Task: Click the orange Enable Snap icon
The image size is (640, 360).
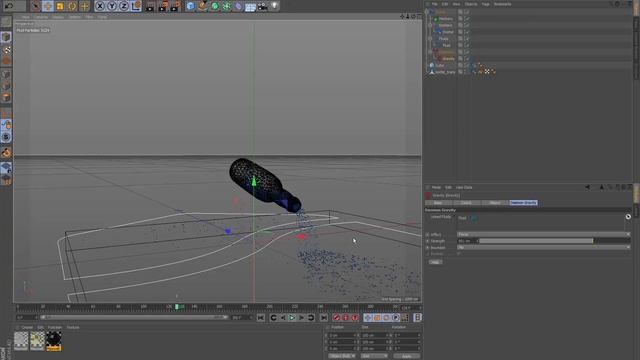Action: point(6,153)
